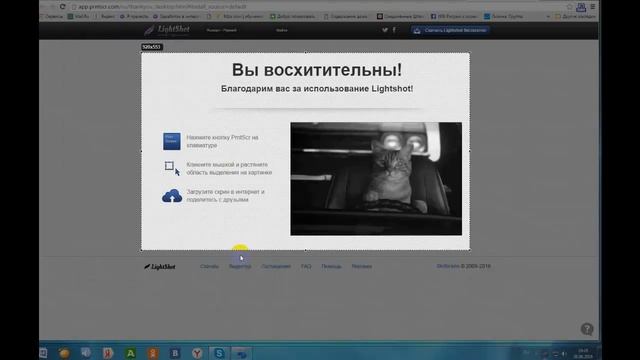Click the round help question mark icon
The height and width of the screenshot is (360, 640).
tap(587, 329)
